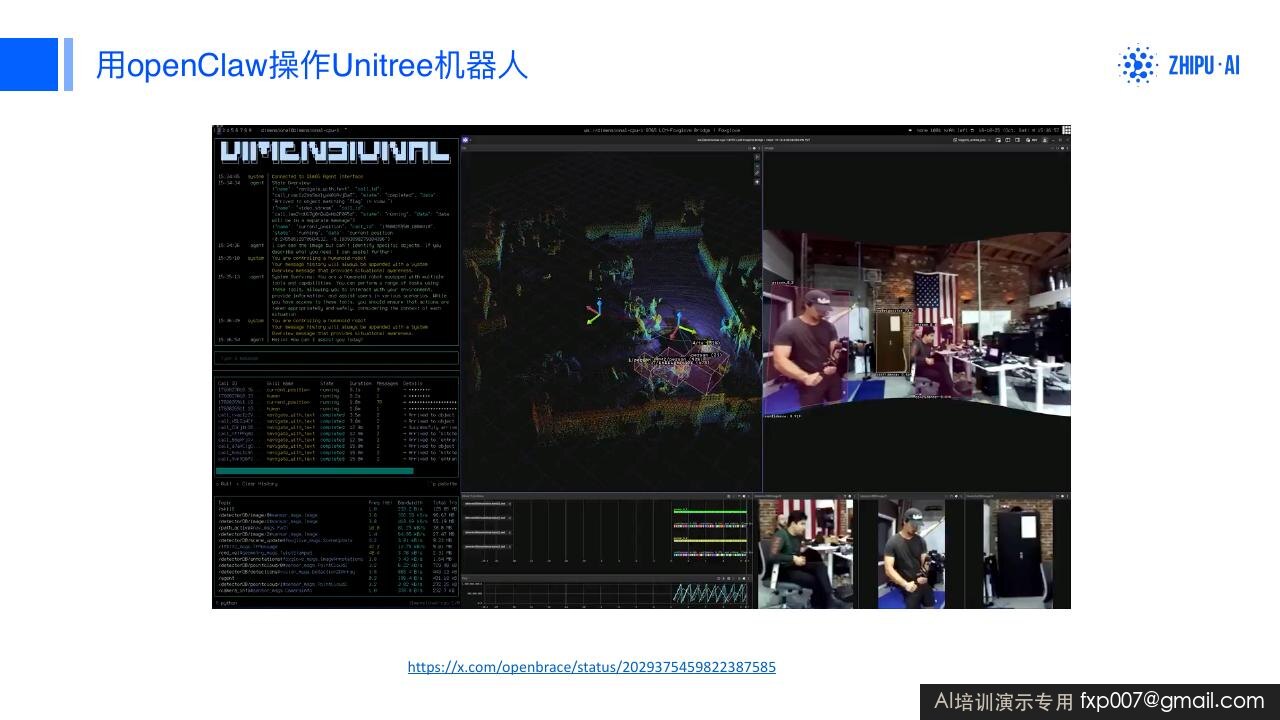Click the large wide-angle camera image panel
Screen dimensions: 1280x720
(x=916, y=325)
